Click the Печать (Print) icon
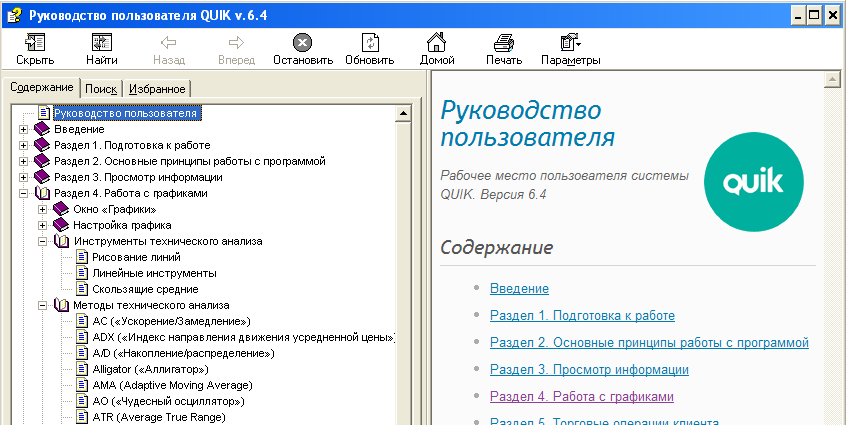Viewport: 846px width, 425px height. pyautogui.click(x=504, y=43)
